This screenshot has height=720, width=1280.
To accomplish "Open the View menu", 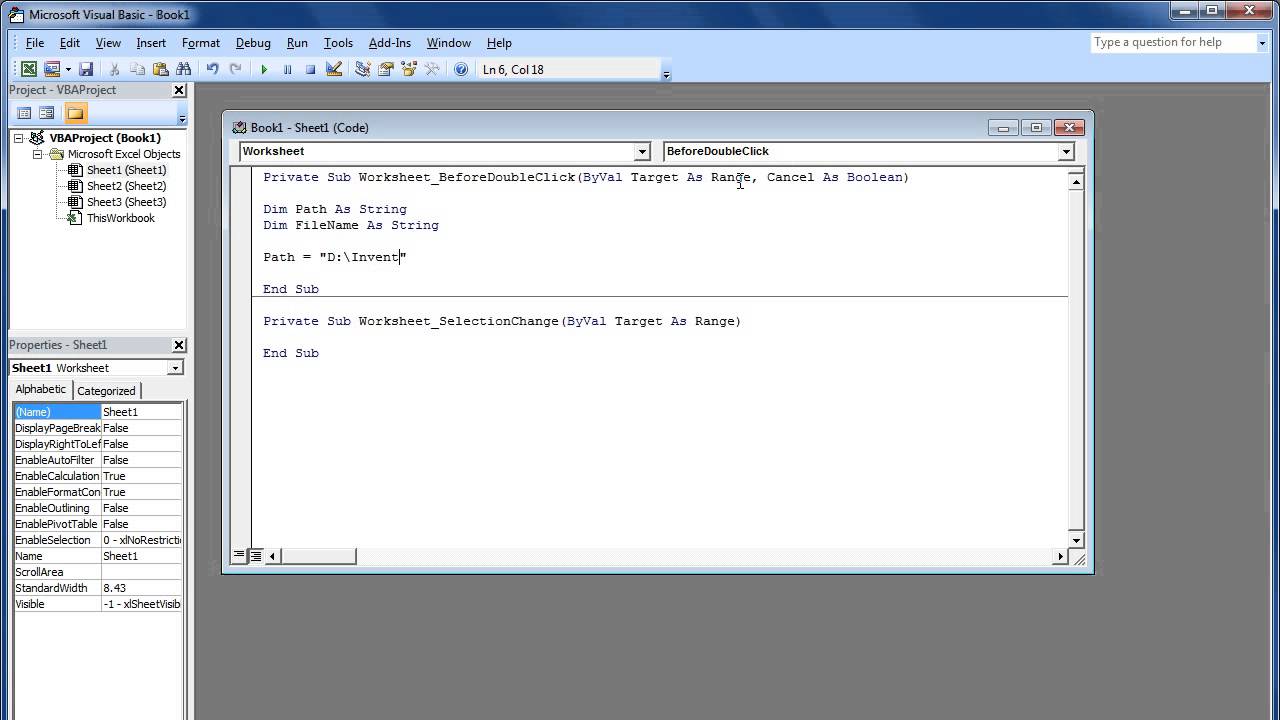I will point(108,43).
